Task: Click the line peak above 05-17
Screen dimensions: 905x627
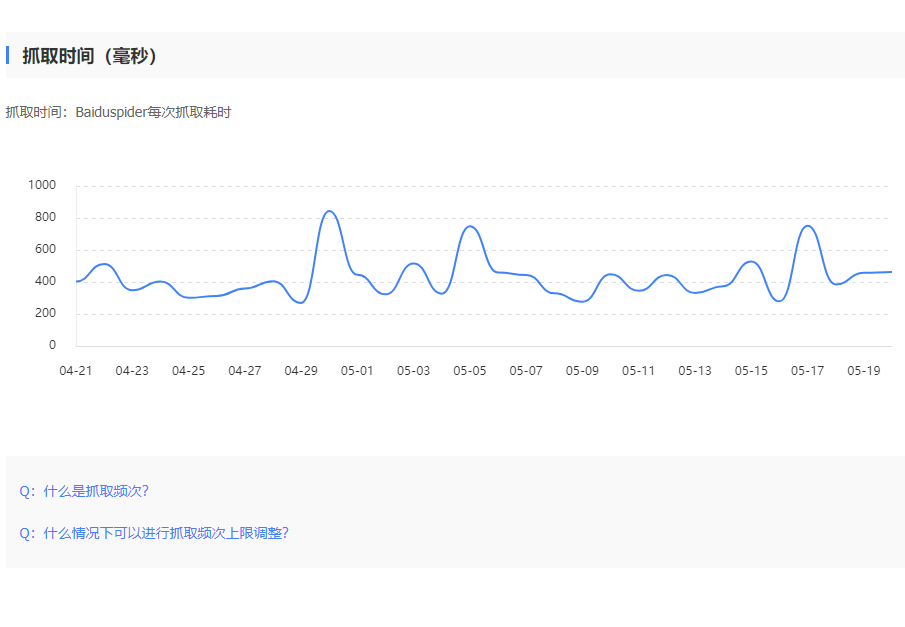Action: pyautogui.click(x=808, y=226)
